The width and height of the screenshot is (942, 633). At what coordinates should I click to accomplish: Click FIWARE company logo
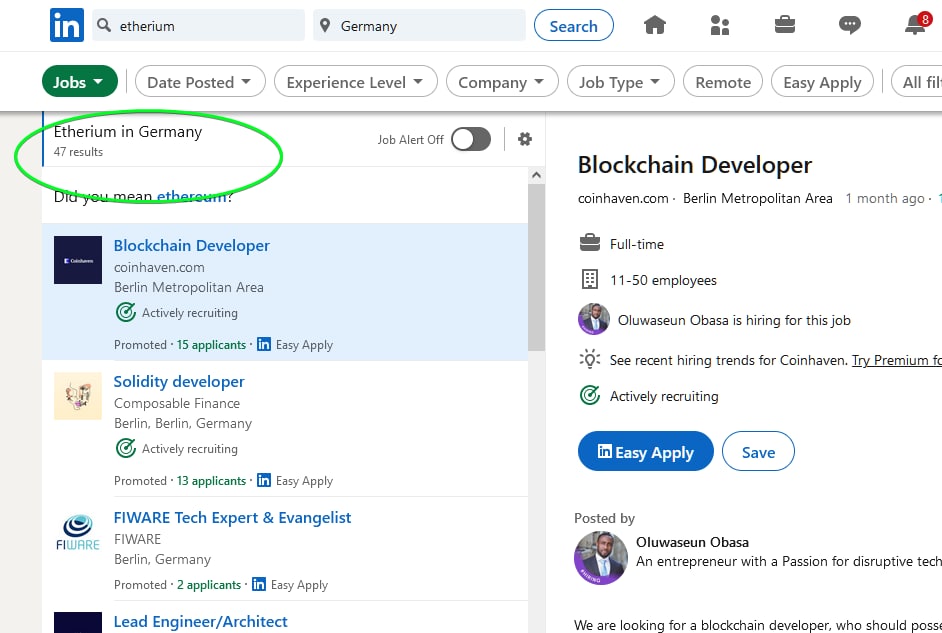click(78, 532)
